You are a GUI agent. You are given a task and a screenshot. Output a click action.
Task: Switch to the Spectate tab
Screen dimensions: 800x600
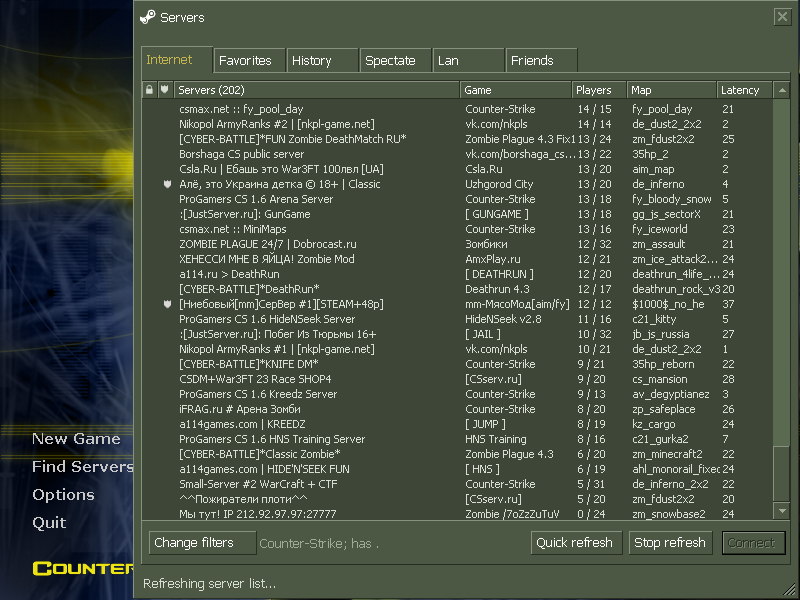(x=395, y=61)
